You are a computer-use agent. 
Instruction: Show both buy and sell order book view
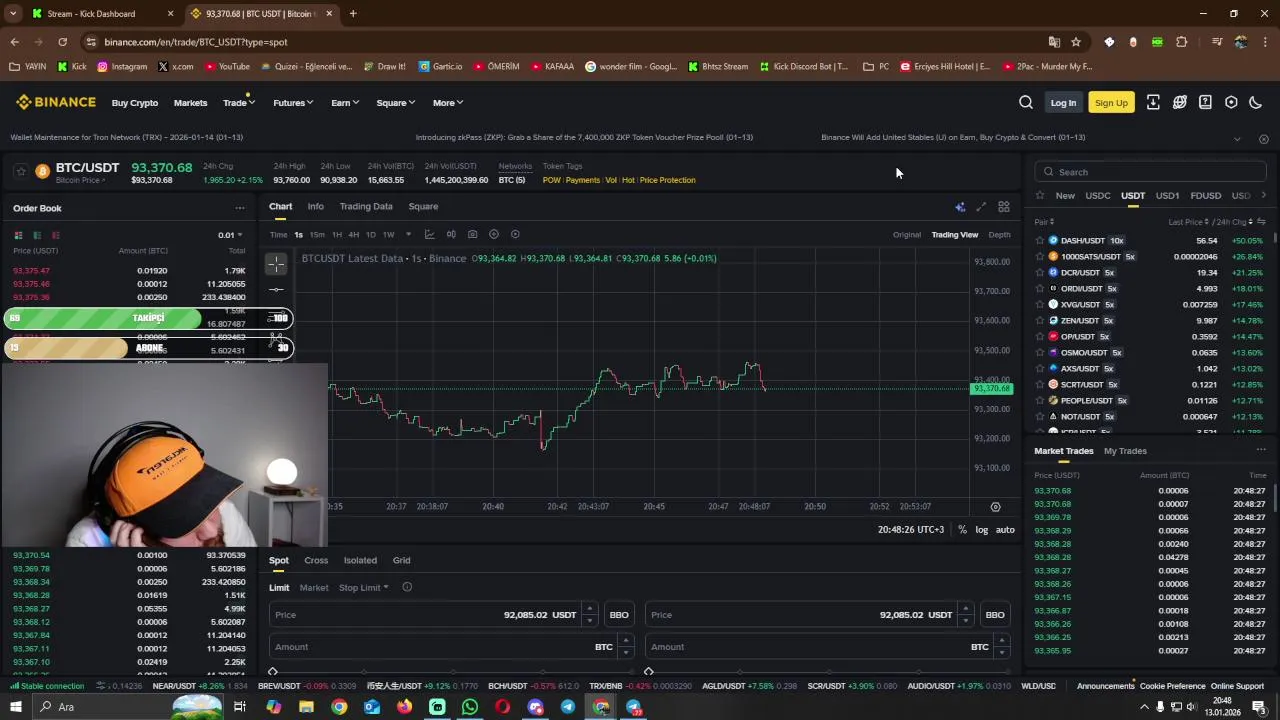(x=18, y=235)
